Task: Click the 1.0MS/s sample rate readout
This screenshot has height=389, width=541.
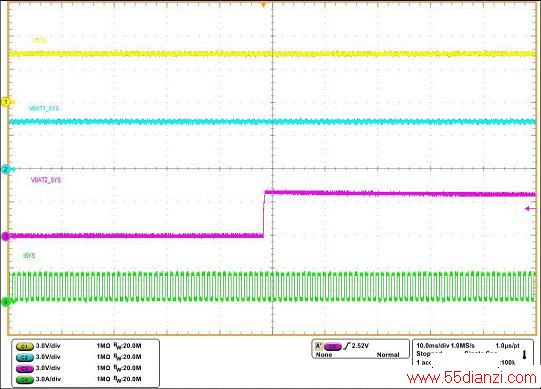Action: coord(463,346)
